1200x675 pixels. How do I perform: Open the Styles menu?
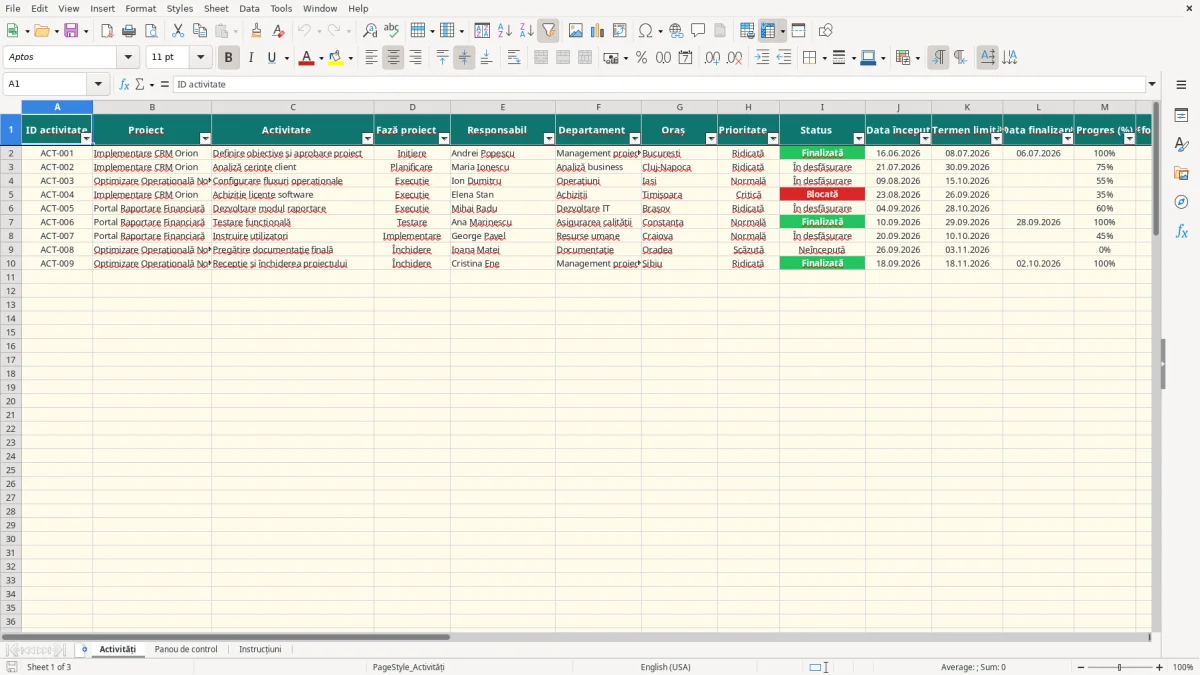(180, 8)
